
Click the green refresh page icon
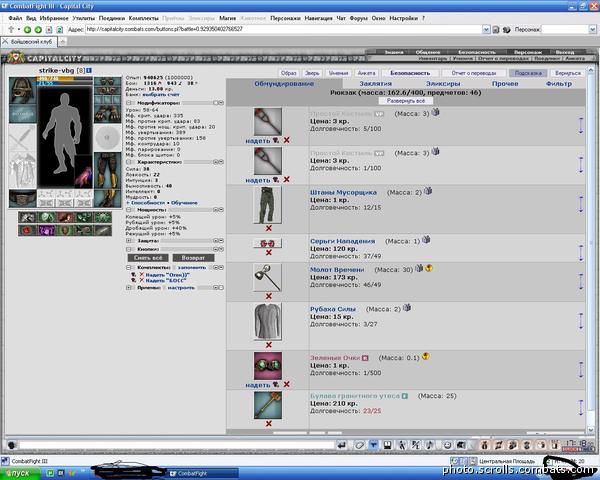tap(60, 29)
